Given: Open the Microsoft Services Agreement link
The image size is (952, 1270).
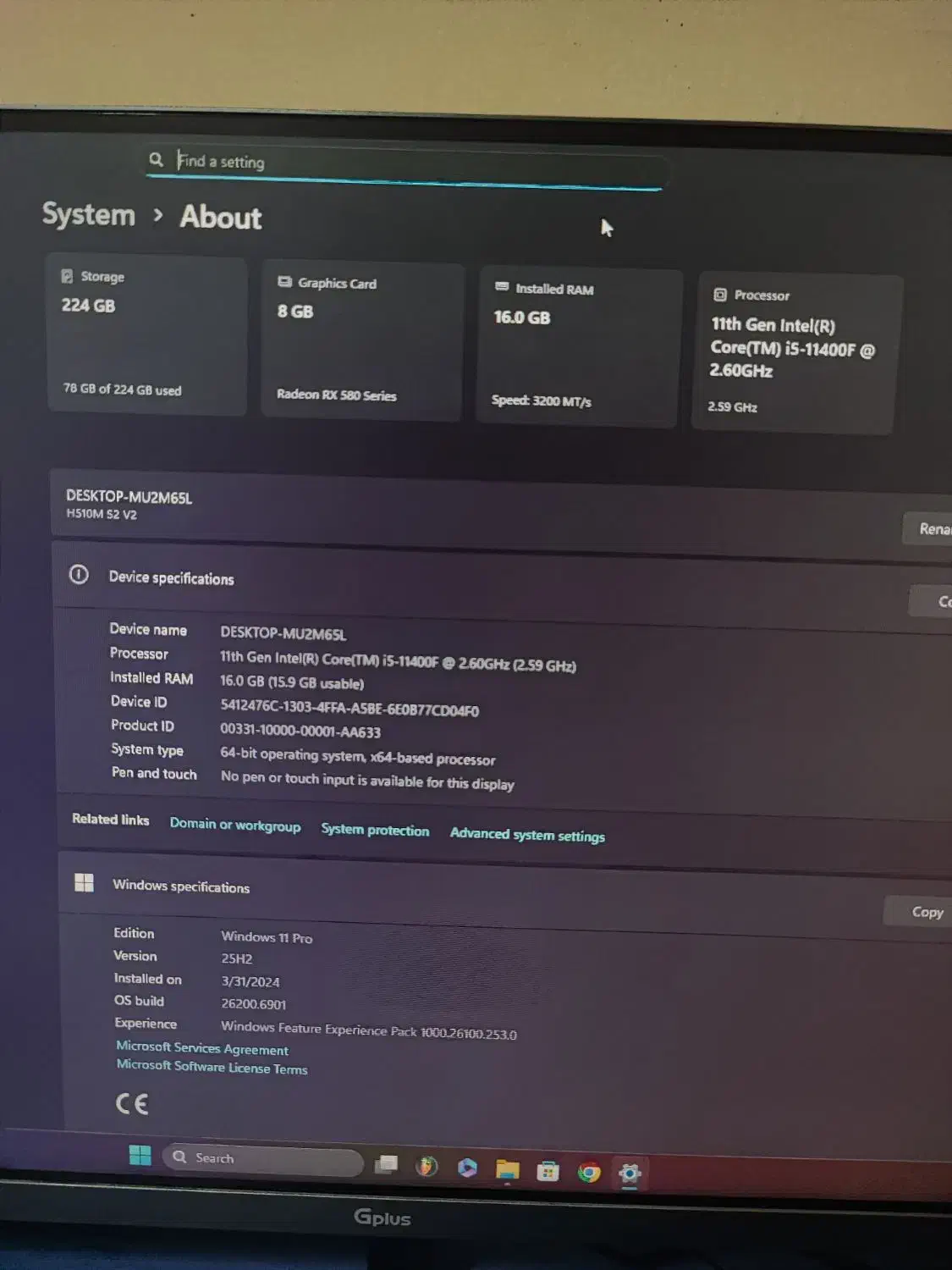Looking at the screenshot, I should tap(201, 1049).
